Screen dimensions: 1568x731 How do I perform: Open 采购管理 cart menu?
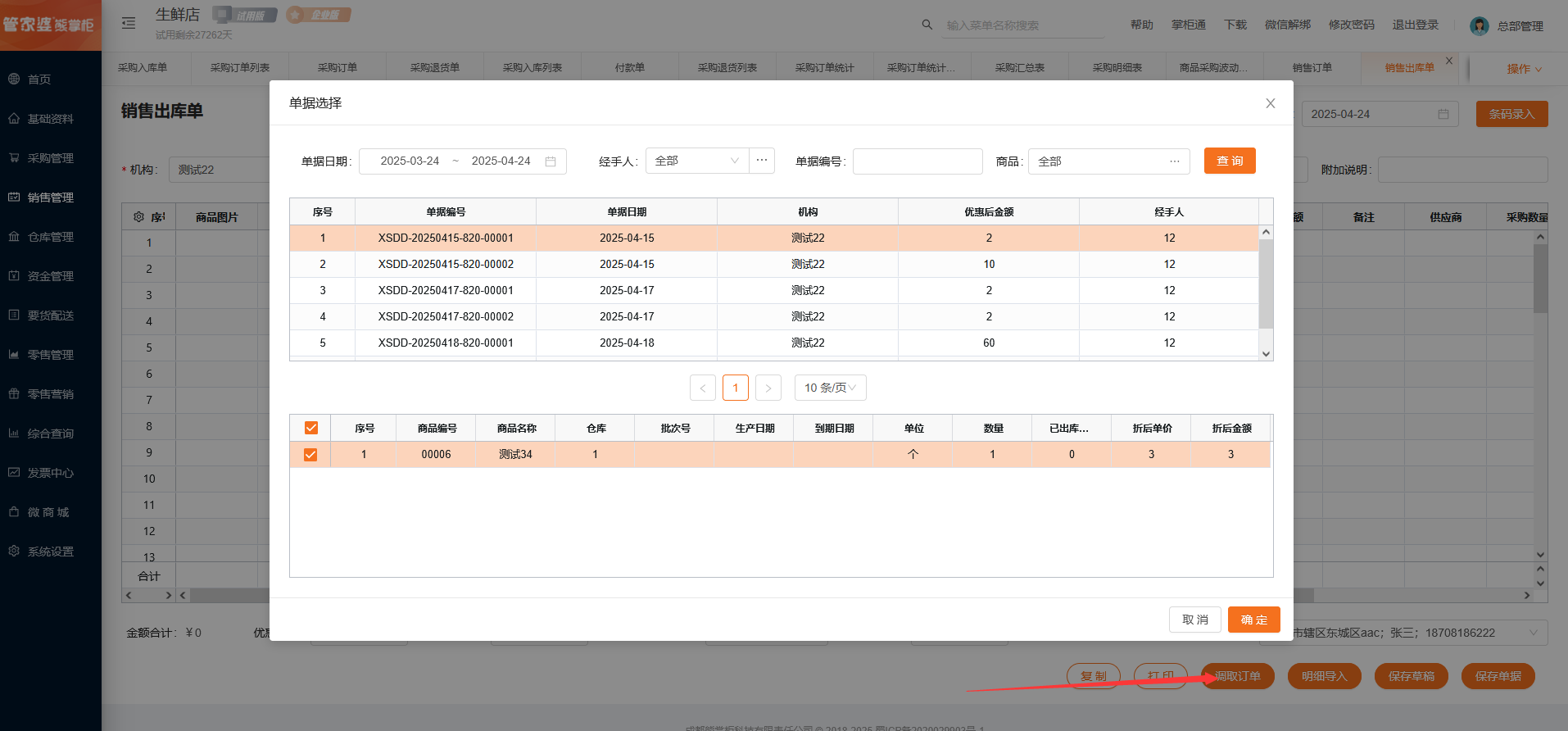point(50,158)
